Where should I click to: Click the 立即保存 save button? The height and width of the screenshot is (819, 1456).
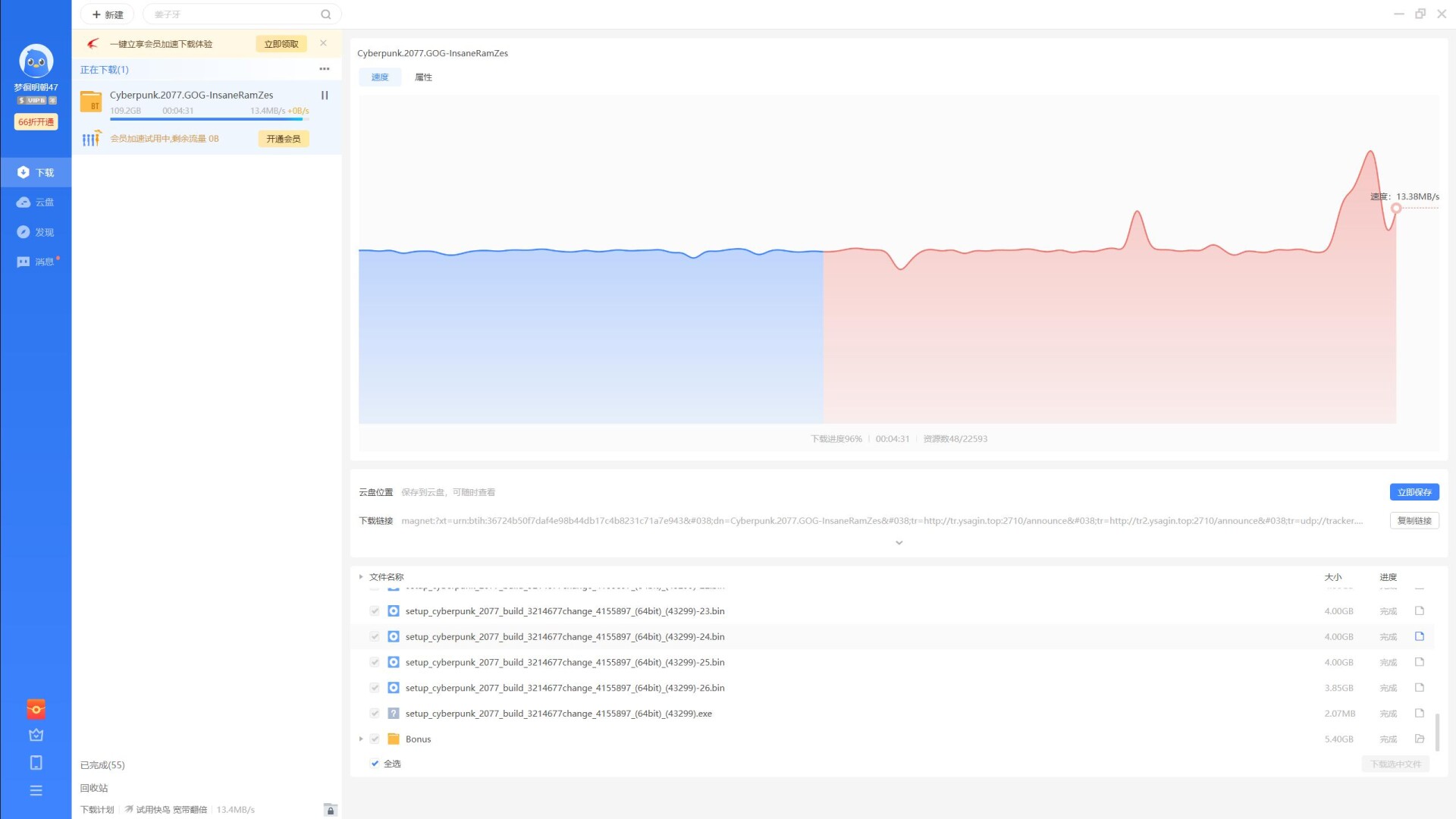click(1414, 492)
